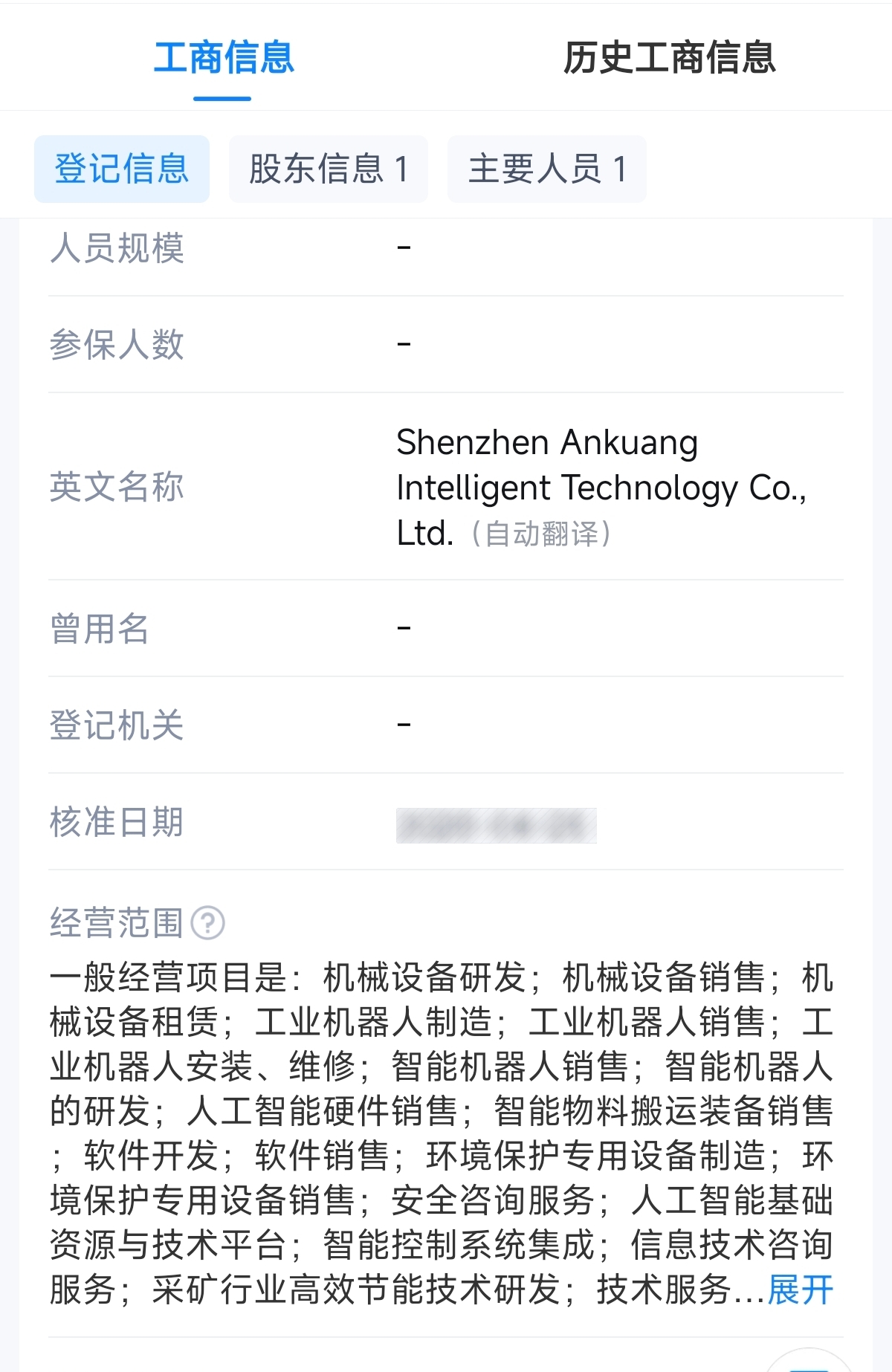Switch to the 历史工商信息 tab

click(669, 58)
